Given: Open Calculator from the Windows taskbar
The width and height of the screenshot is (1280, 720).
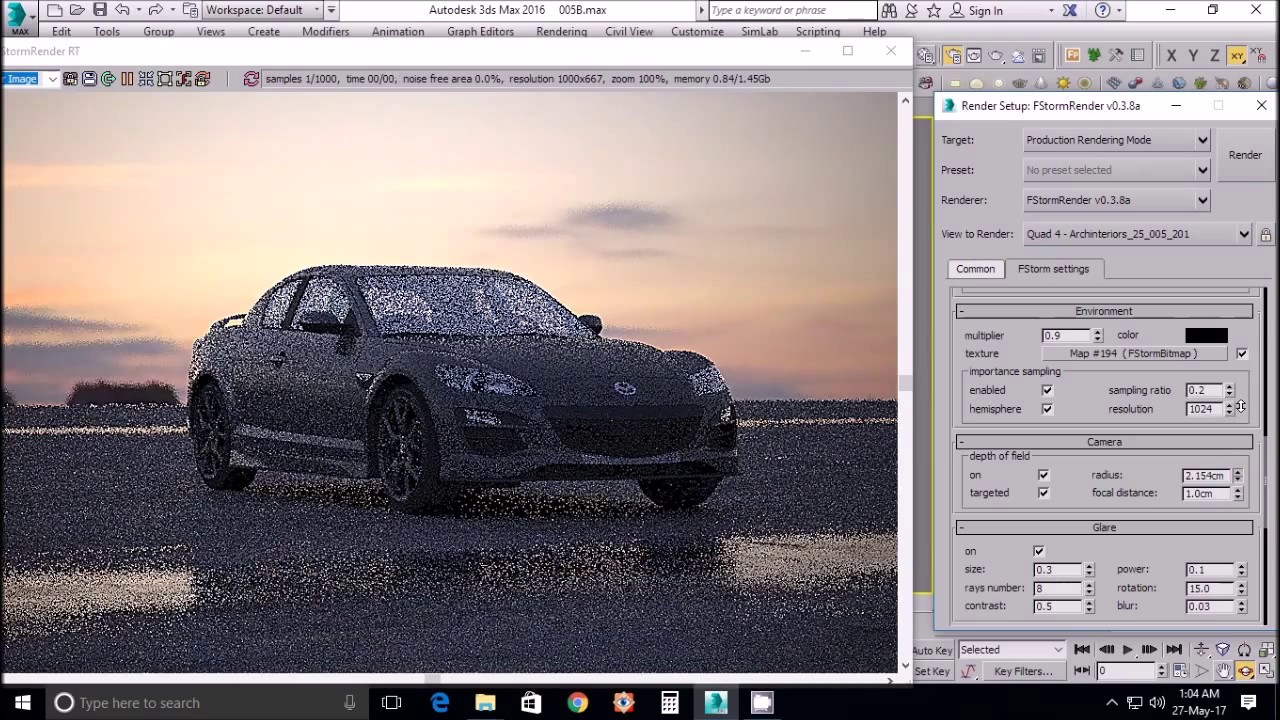Looking at the screenshot, I should (669, 703).
